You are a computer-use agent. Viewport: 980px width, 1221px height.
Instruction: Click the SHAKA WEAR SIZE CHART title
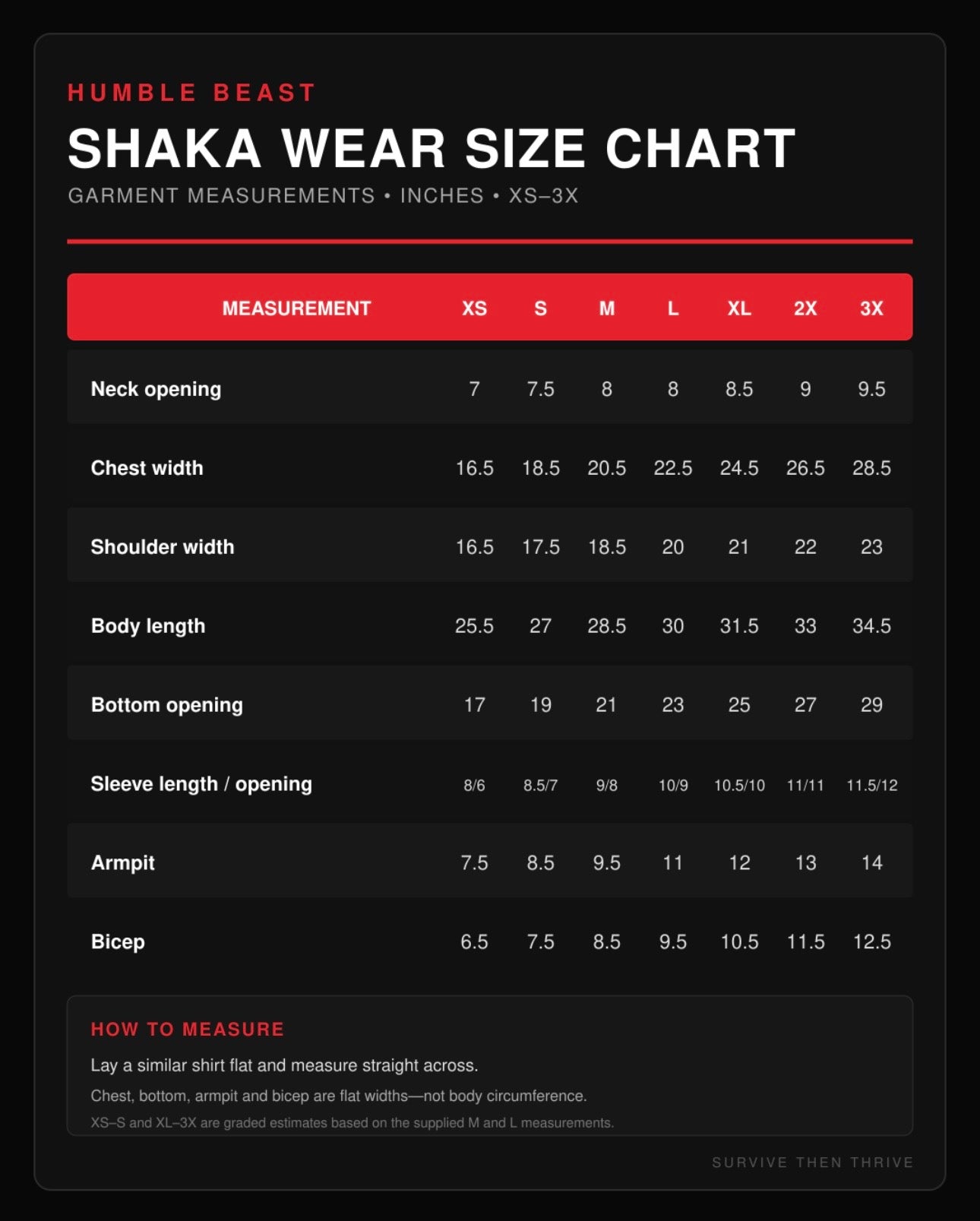click(x=432, y=148)
